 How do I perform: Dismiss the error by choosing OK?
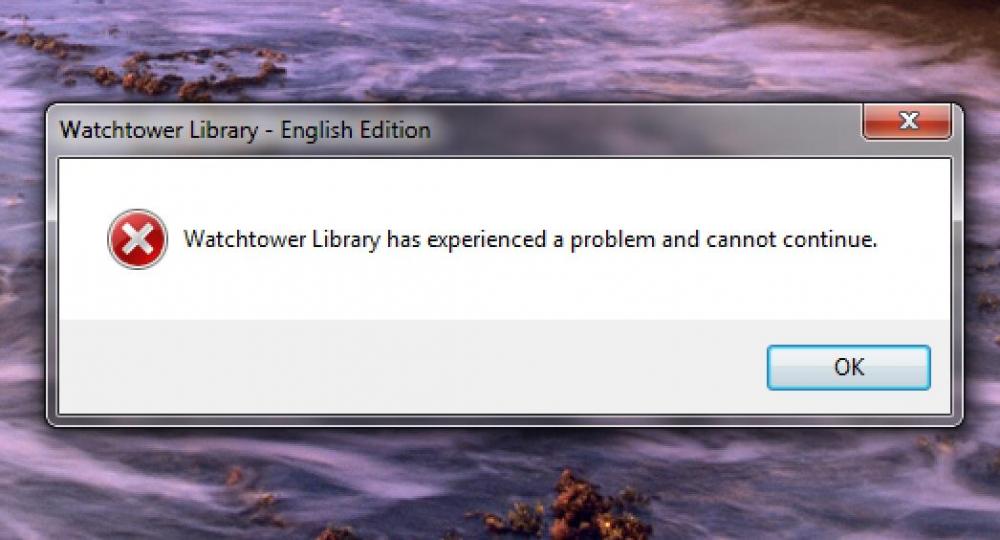[x=848, y=367]
